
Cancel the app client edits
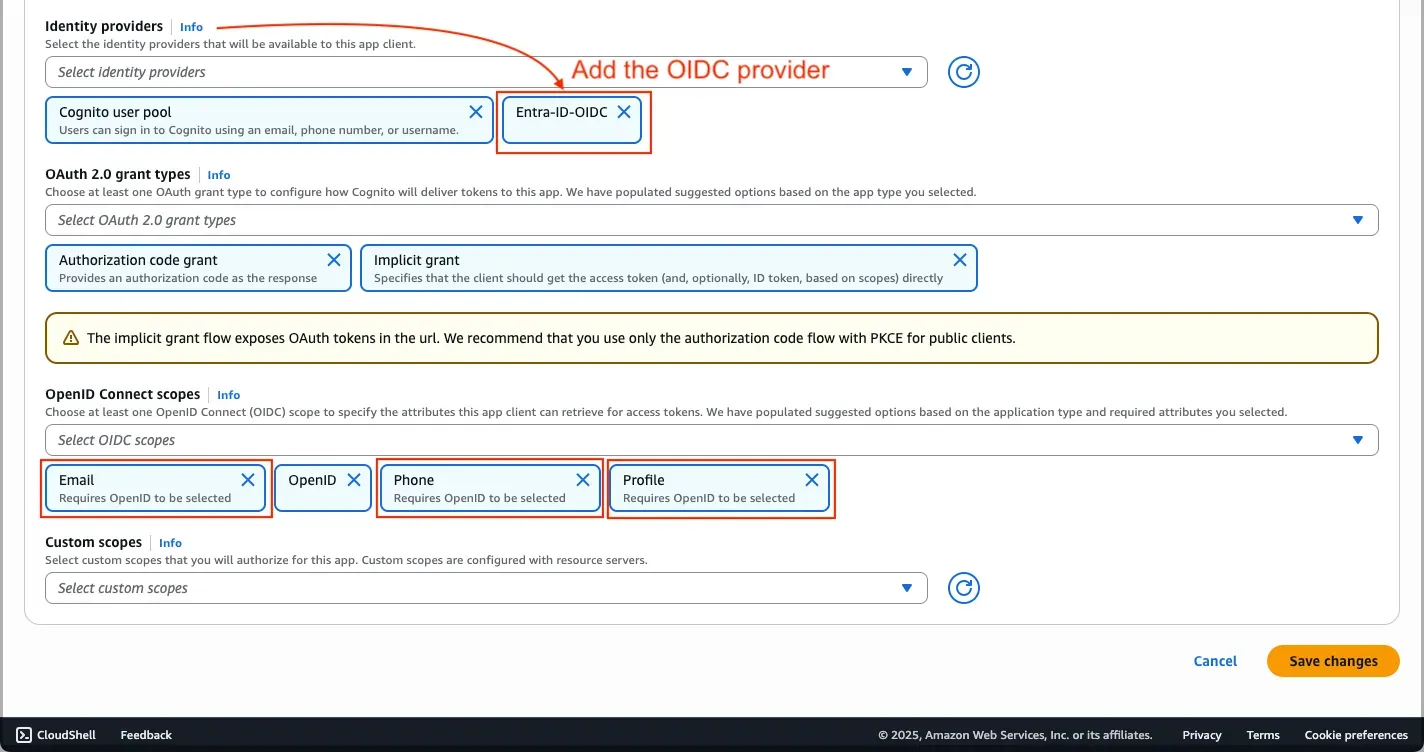coord(1215,661)
